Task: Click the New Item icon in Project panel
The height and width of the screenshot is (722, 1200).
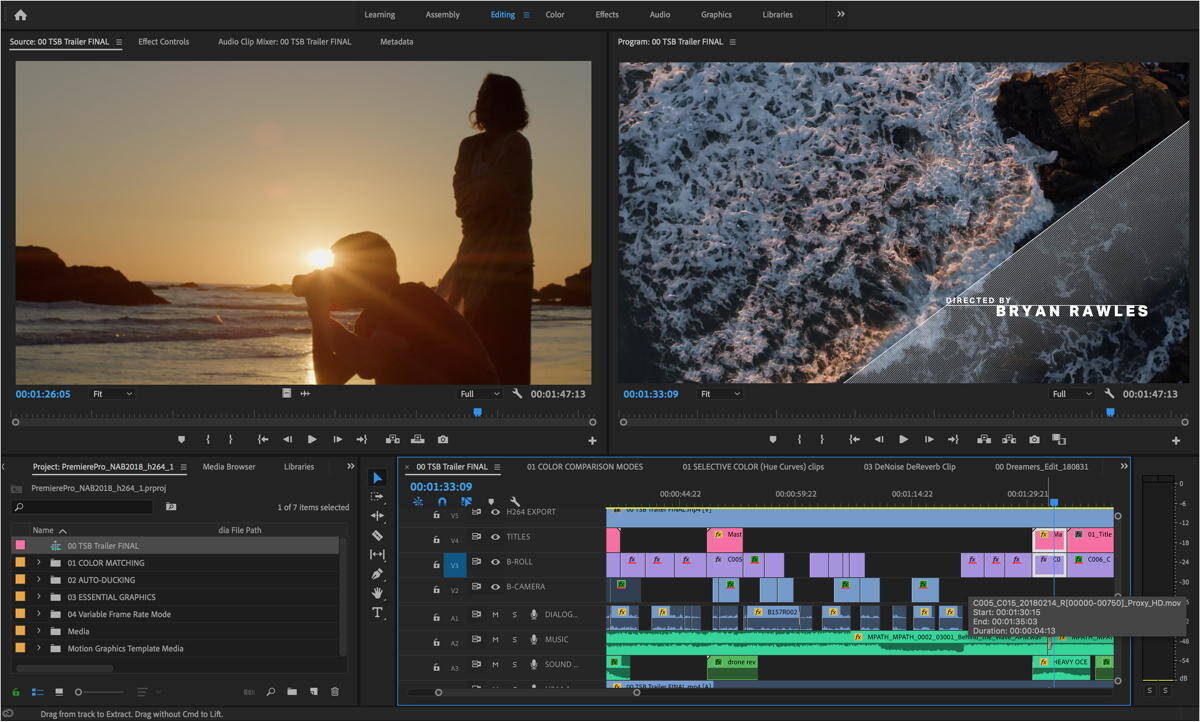Action: click(313, 691)
